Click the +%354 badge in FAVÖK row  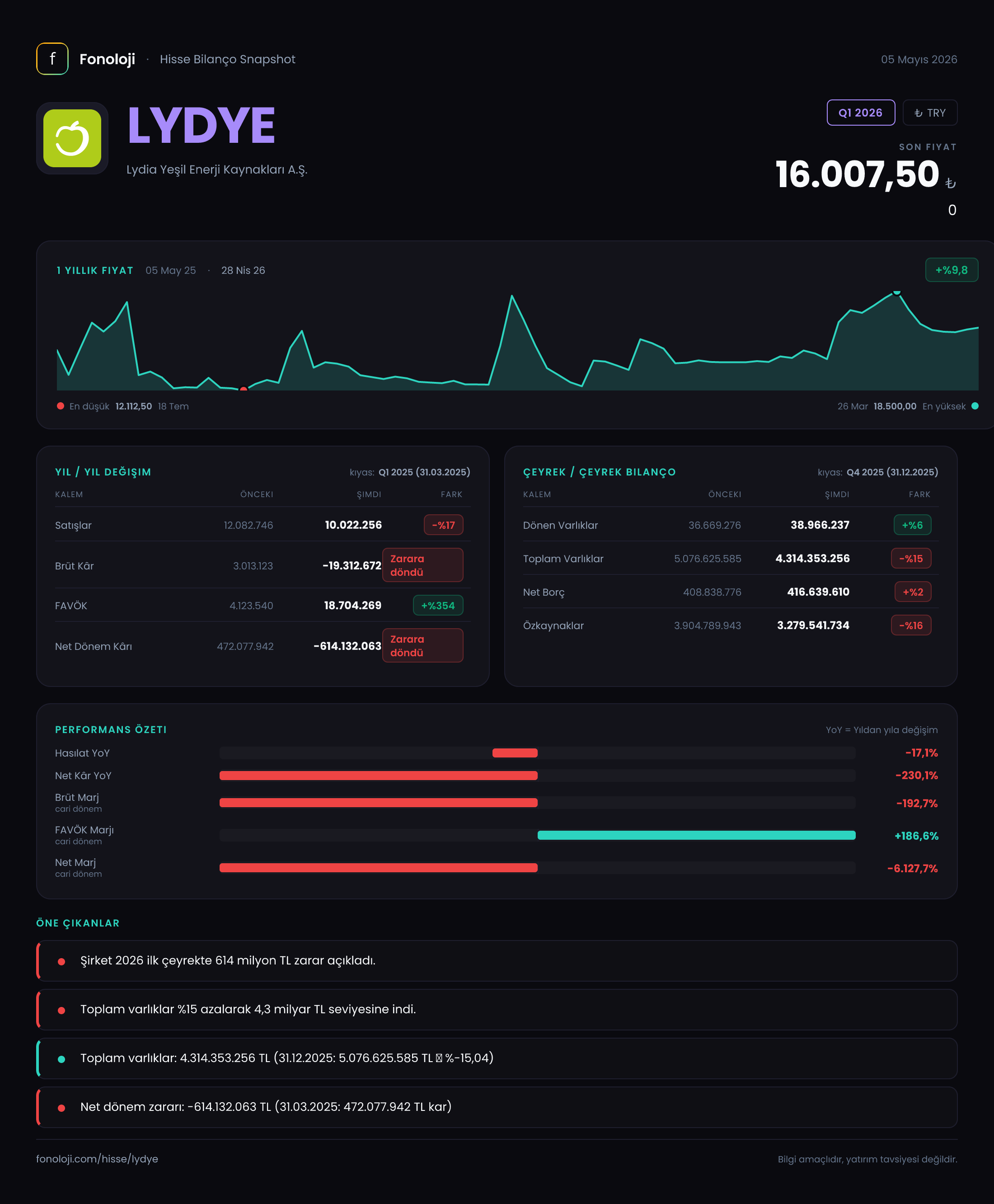pyautogui.click(x=438, y=606)
